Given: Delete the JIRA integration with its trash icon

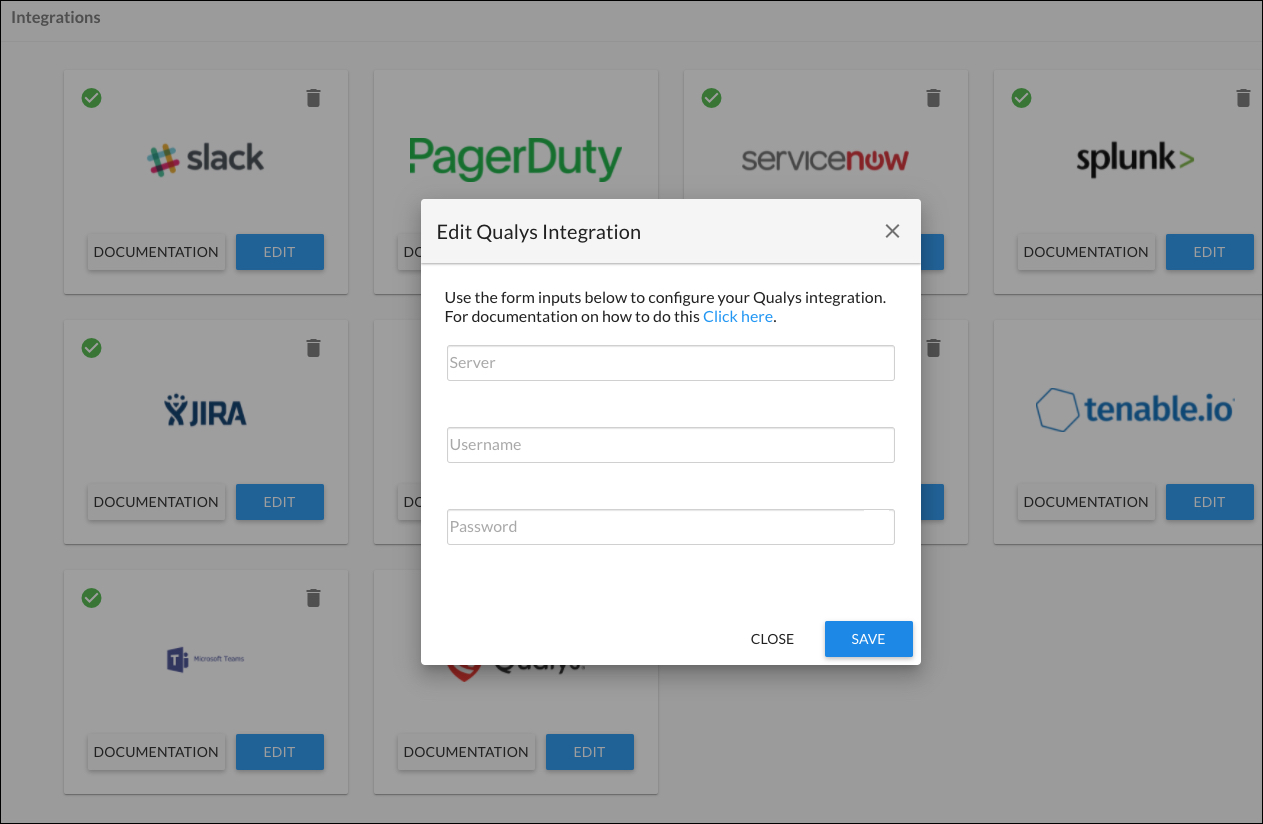Looking at the screenshot, I should pyautogui.click(x=313, y=348).
